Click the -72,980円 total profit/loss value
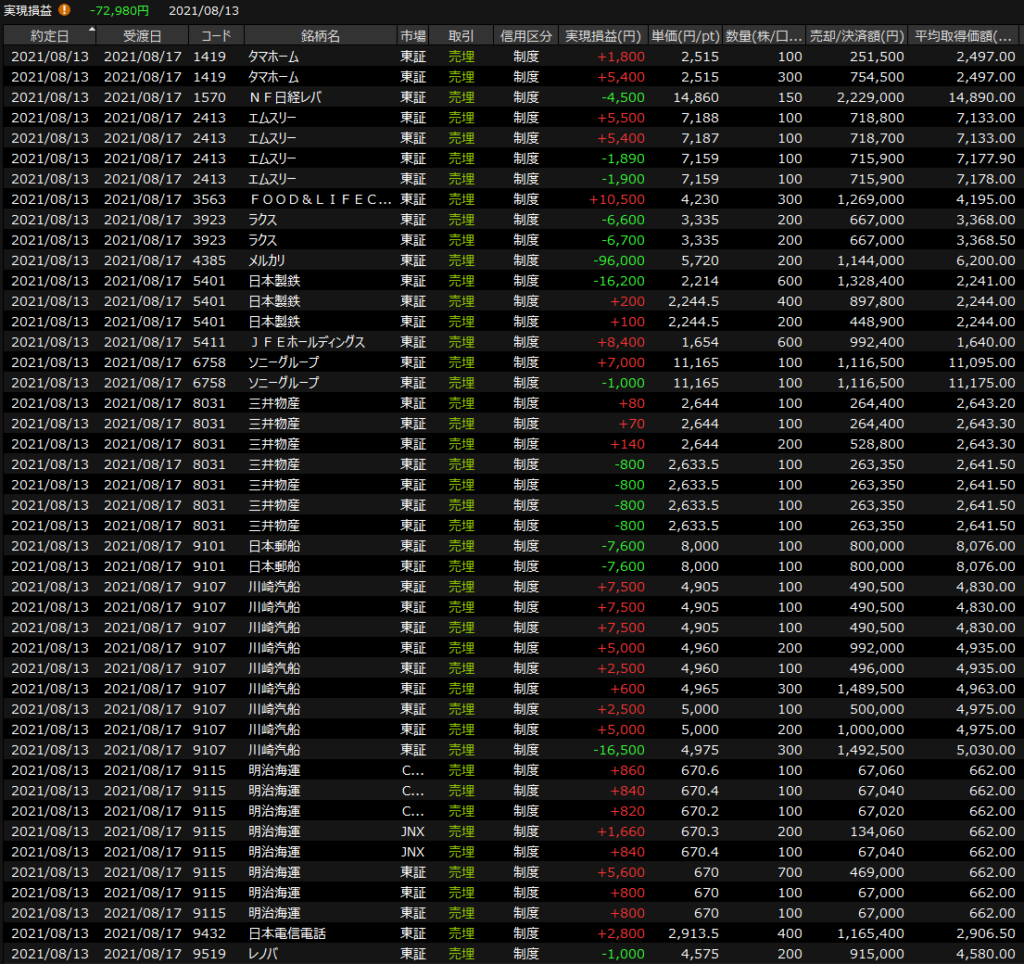The image size is (1024, 964). [x=119, y=10]
